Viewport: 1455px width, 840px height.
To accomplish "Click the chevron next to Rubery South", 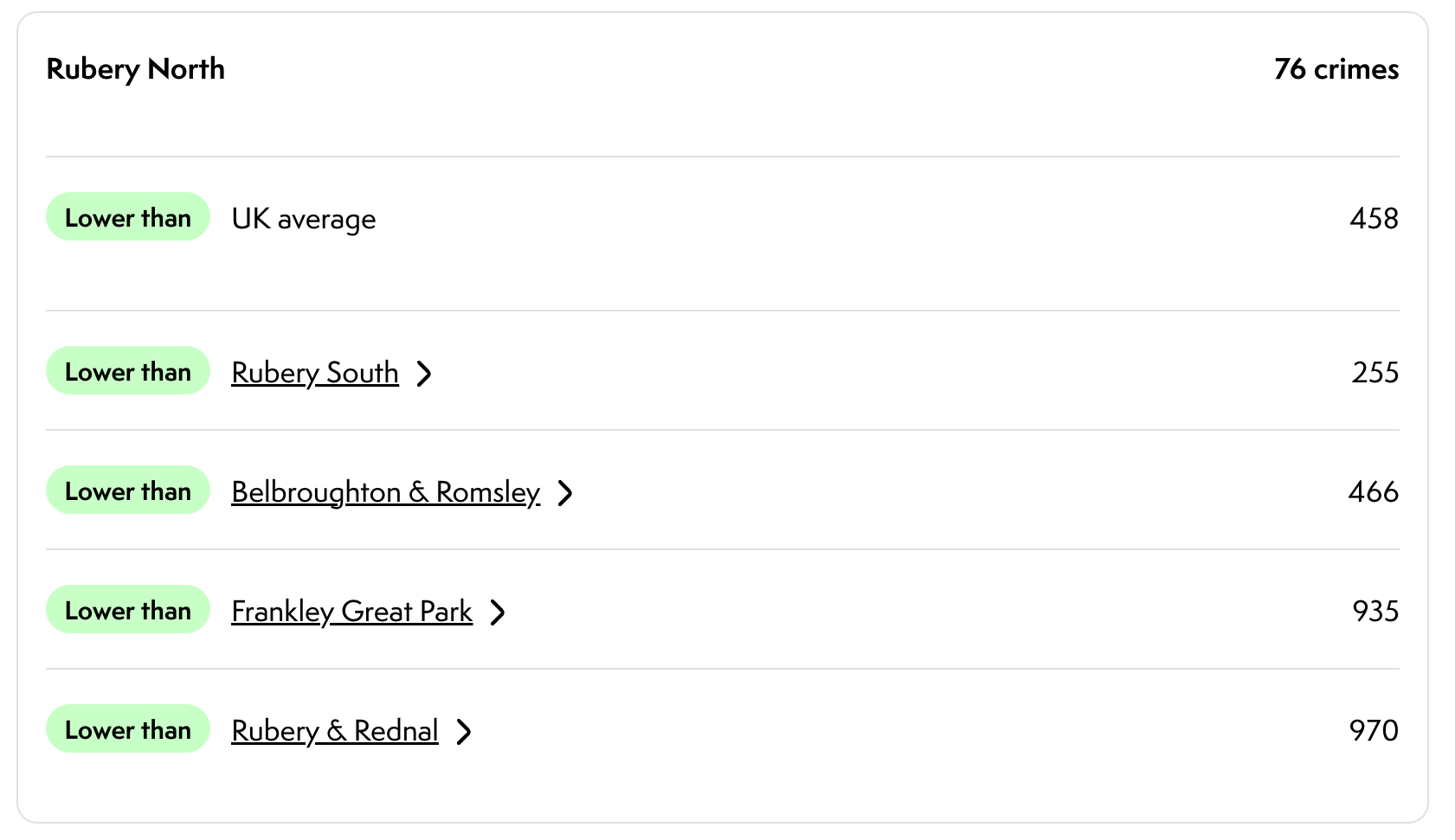I will (x=424, y=374).
